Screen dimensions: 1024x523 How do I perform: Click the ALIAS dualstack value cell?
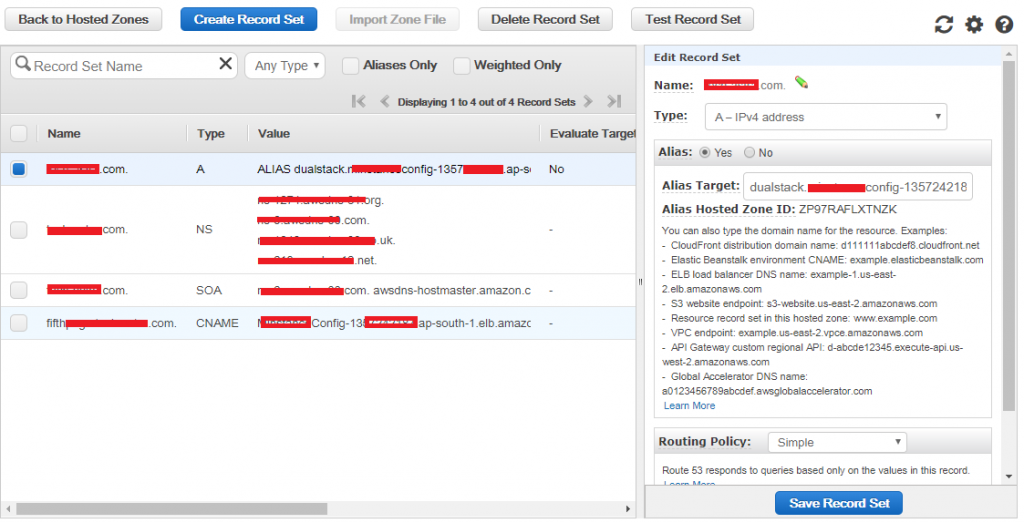coord(394,169)
